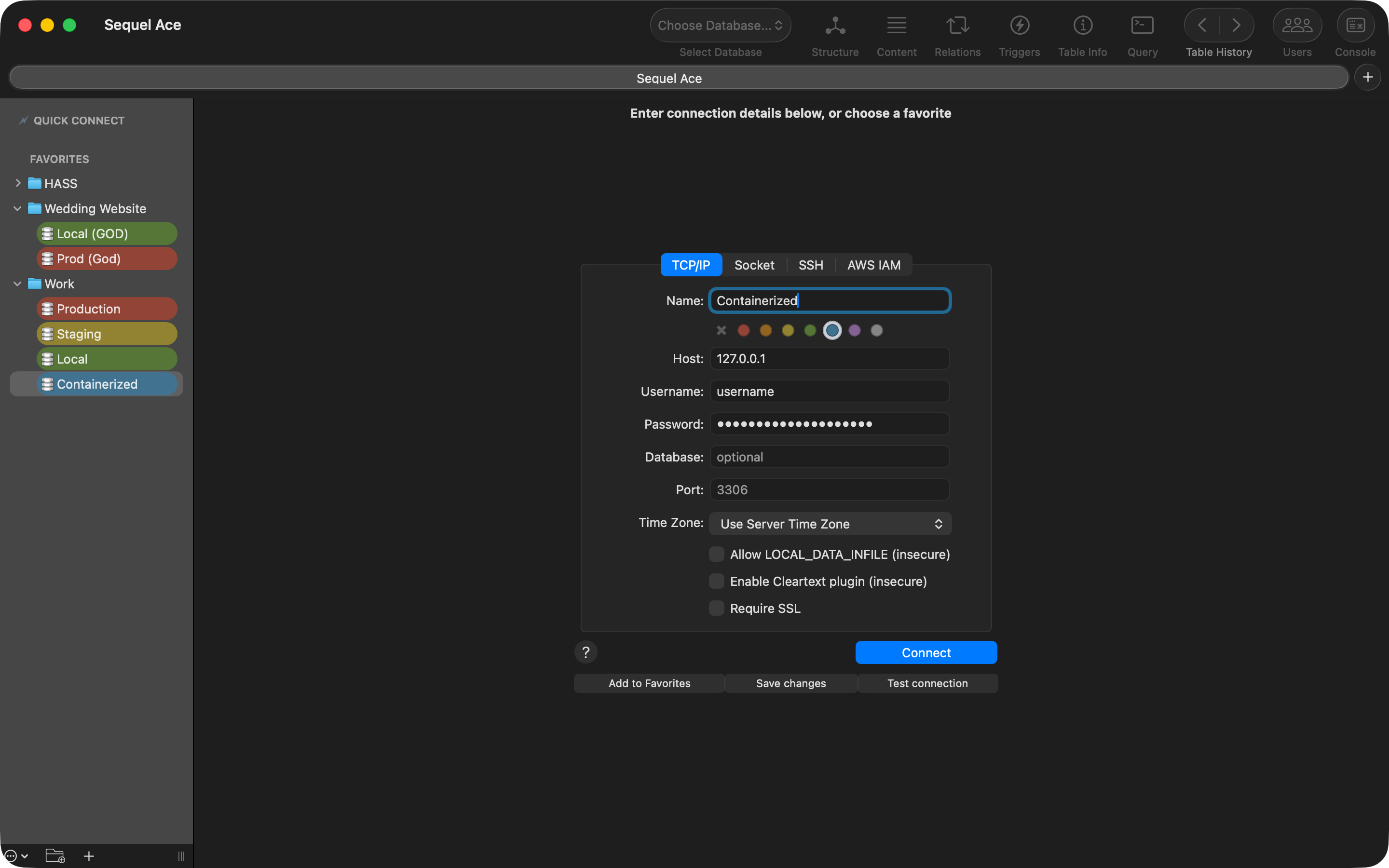This screenshot has width=1389, height=868.
Task: Switch to the AWS IAM tab
Action: click(873, 265)
